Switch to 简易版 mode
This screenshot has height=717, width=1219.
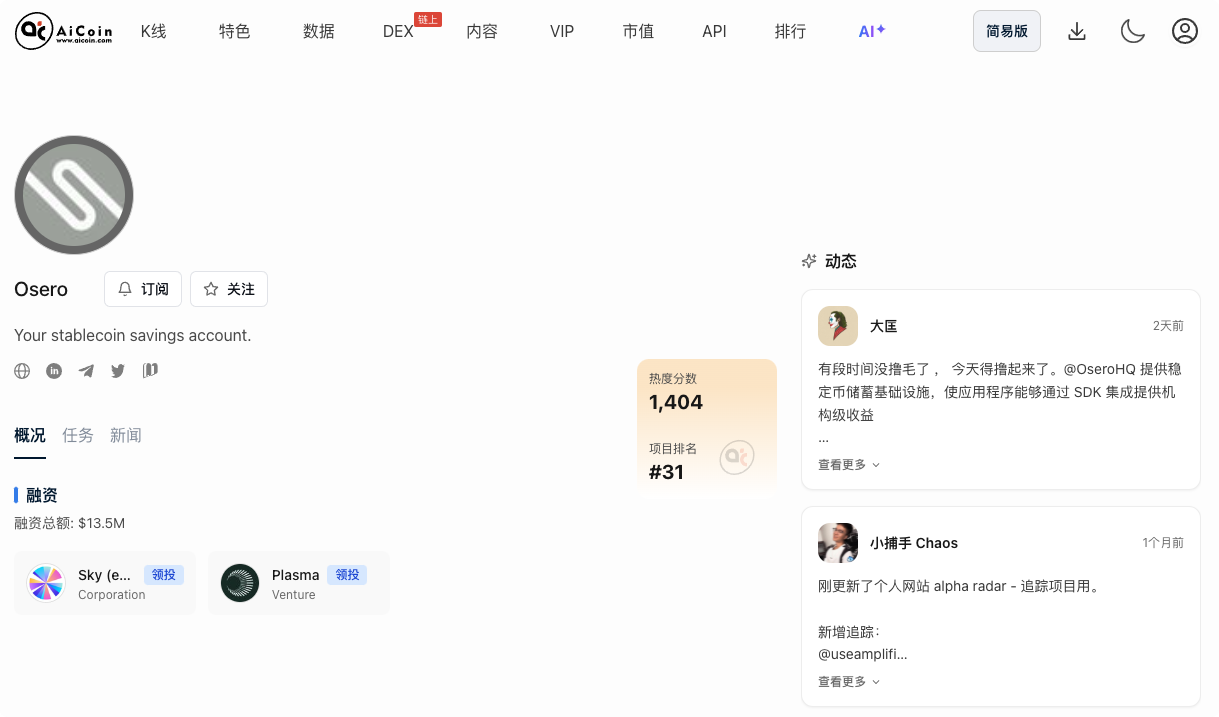point(1007,31)
